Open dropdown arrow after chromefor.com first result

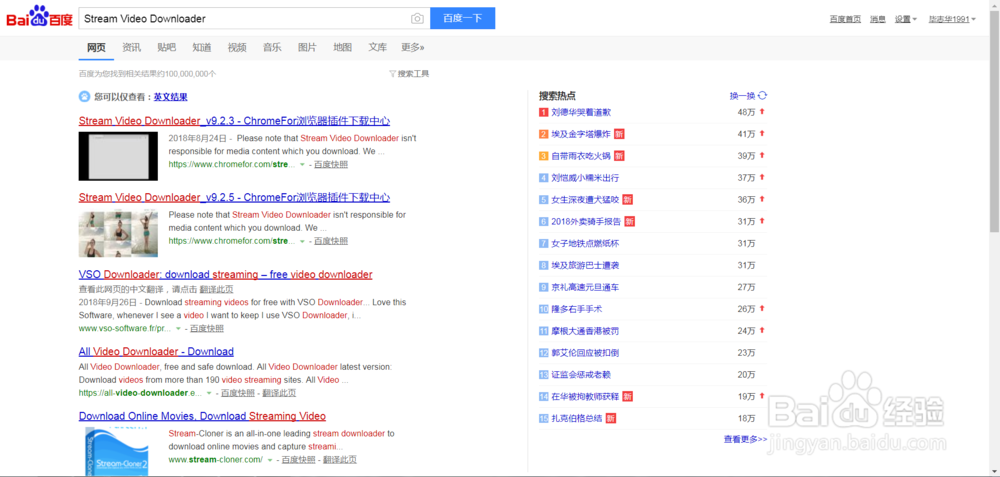(302, 165)
